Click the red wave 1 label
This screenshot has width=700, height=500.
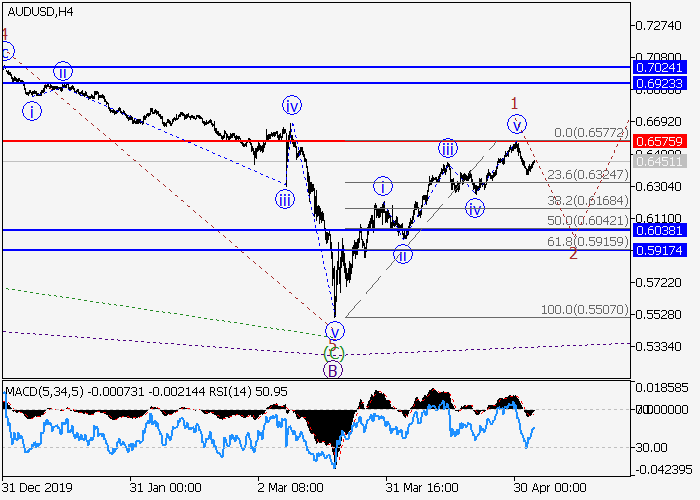(x=514, y=103)
